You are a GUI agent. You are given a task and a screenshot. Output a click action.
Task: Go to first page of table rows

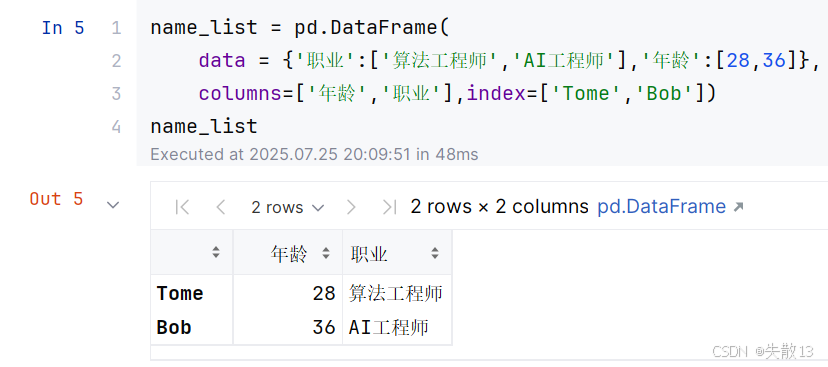point(182,208)
